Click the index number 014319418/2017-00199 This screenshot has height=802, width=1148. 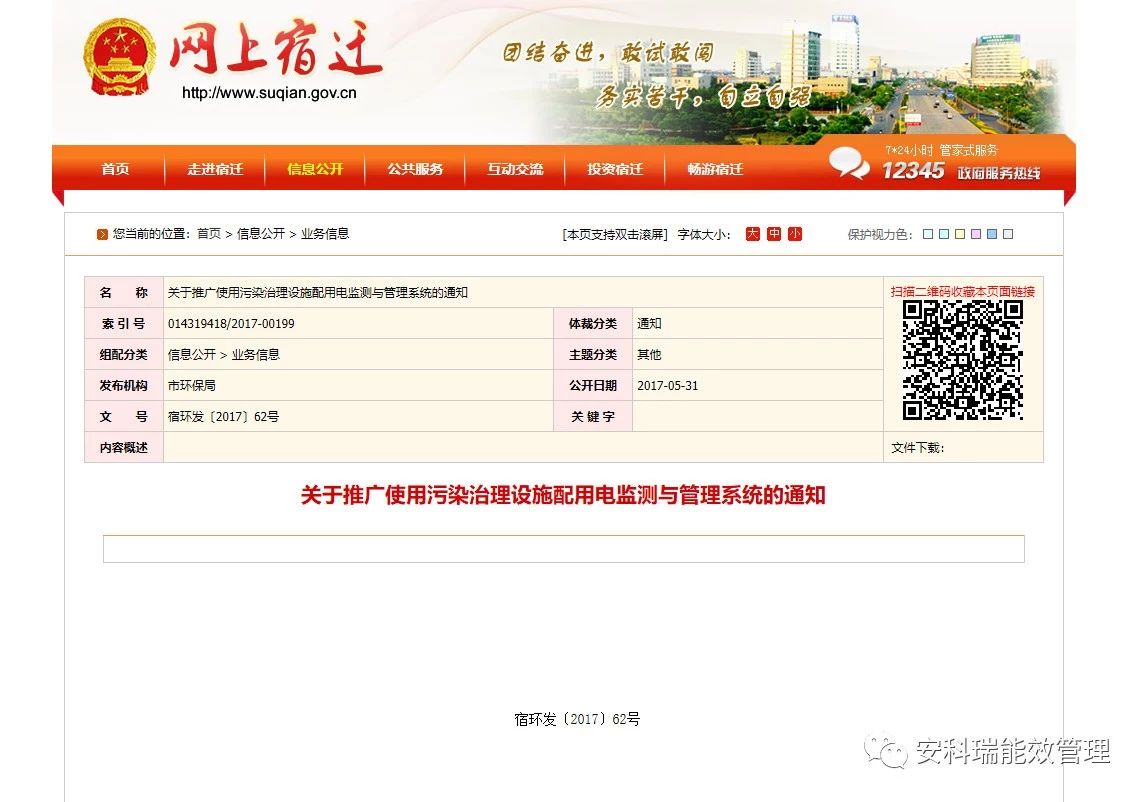tap(231, 324)
